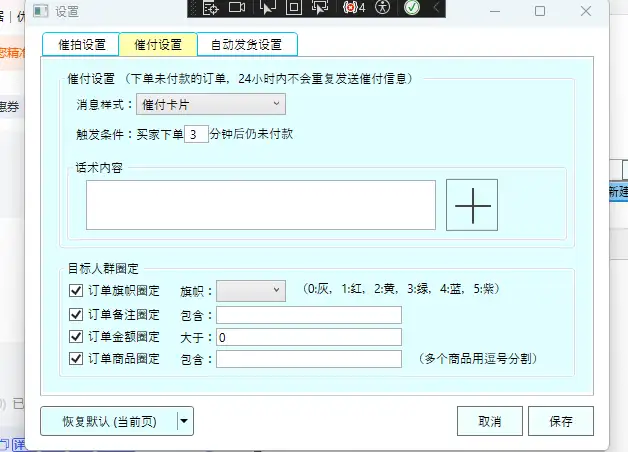Uncheck the 订单备注圈定 checkbox
The height and width of the screenshot is (452, 628).
[75, 314]
